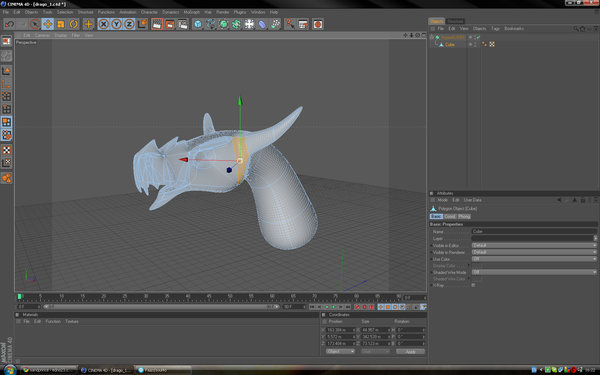Select the Live Selection tool

pyautogui.click(x=35, y=24)
